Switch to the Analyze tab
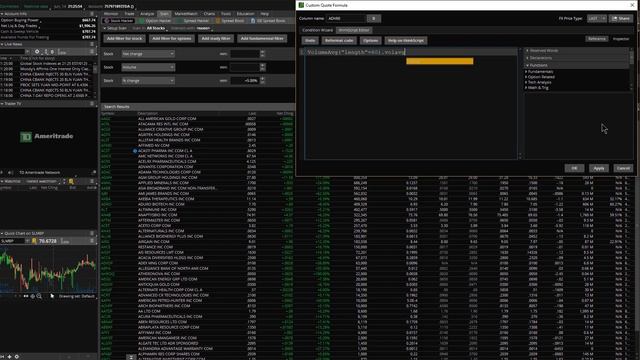Viewport: 640px width, 360px height. 147,13
